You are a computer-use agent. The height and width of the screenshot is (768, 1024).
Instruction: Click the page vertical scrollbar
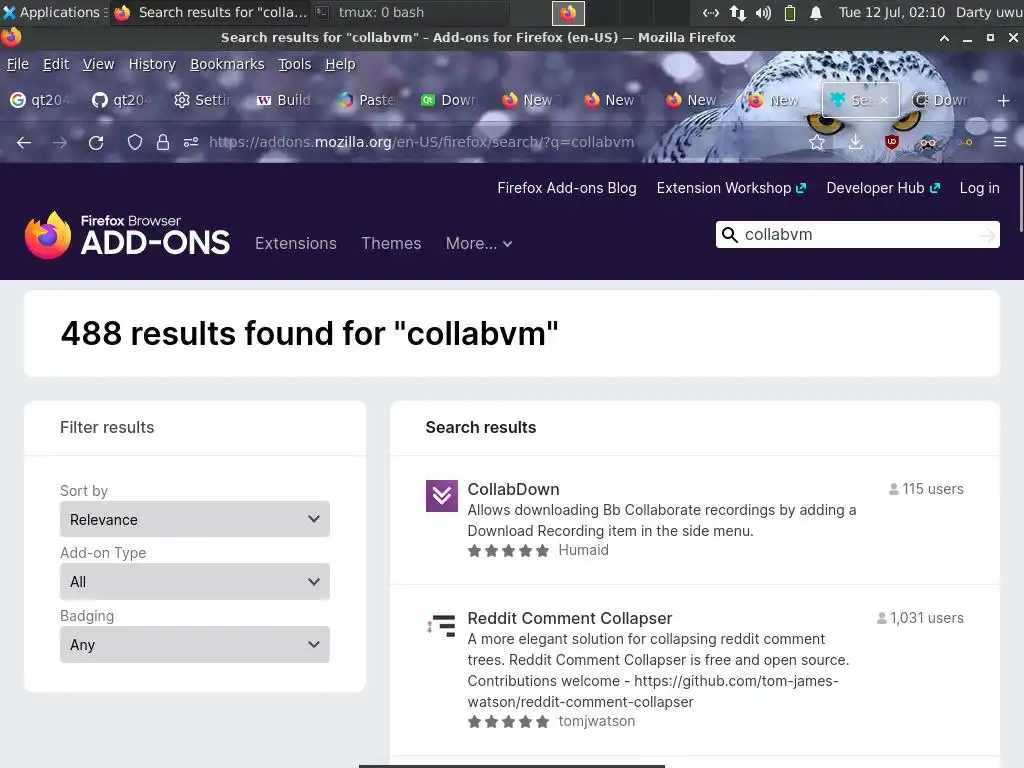tap(1021, 199)
